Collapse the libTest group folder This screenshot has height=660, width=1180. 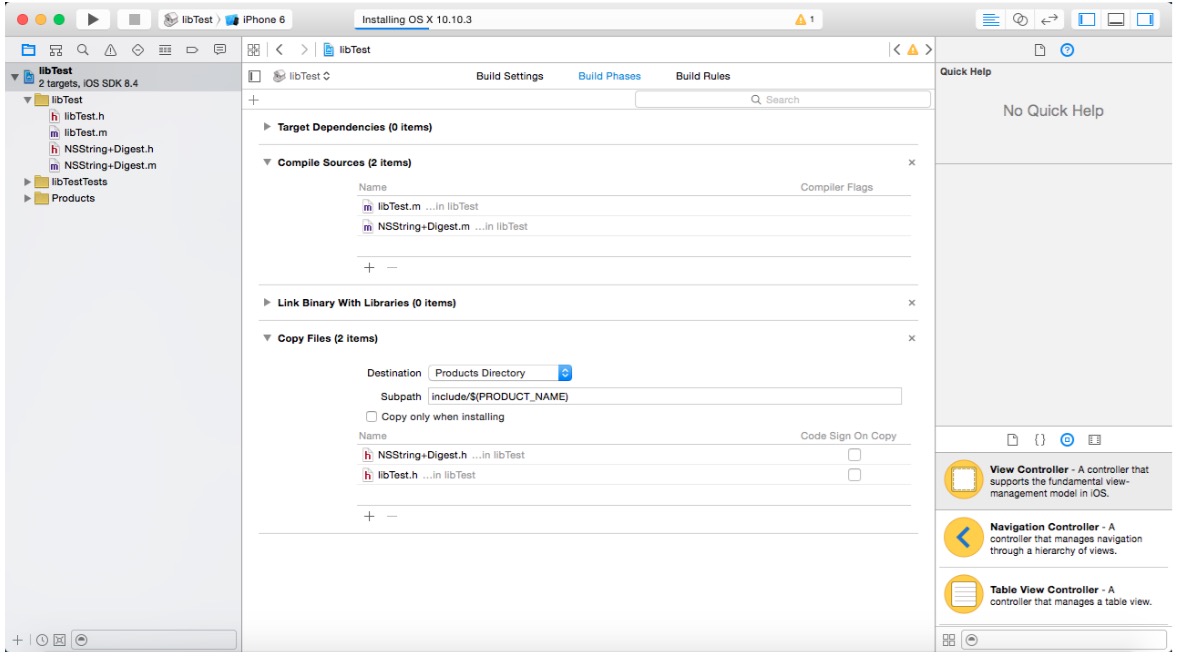(x=27, y=99)
